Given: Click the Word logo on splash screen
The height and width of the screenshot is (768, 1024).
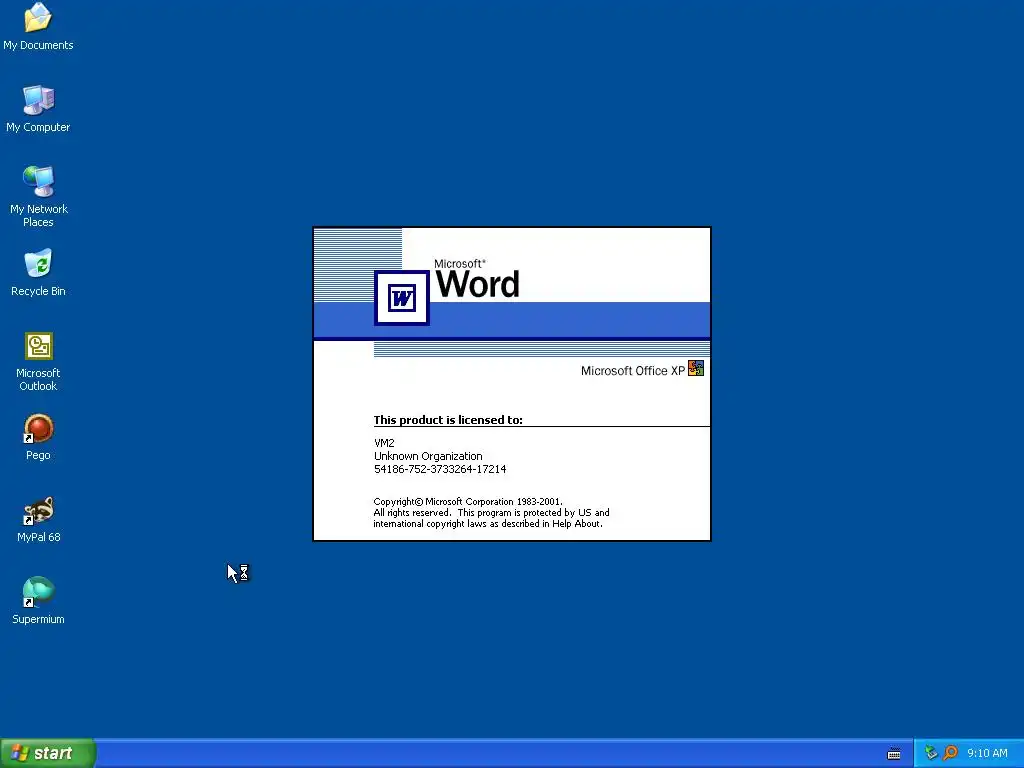Looking at the screenshot, I should click(x=402, y=298).
